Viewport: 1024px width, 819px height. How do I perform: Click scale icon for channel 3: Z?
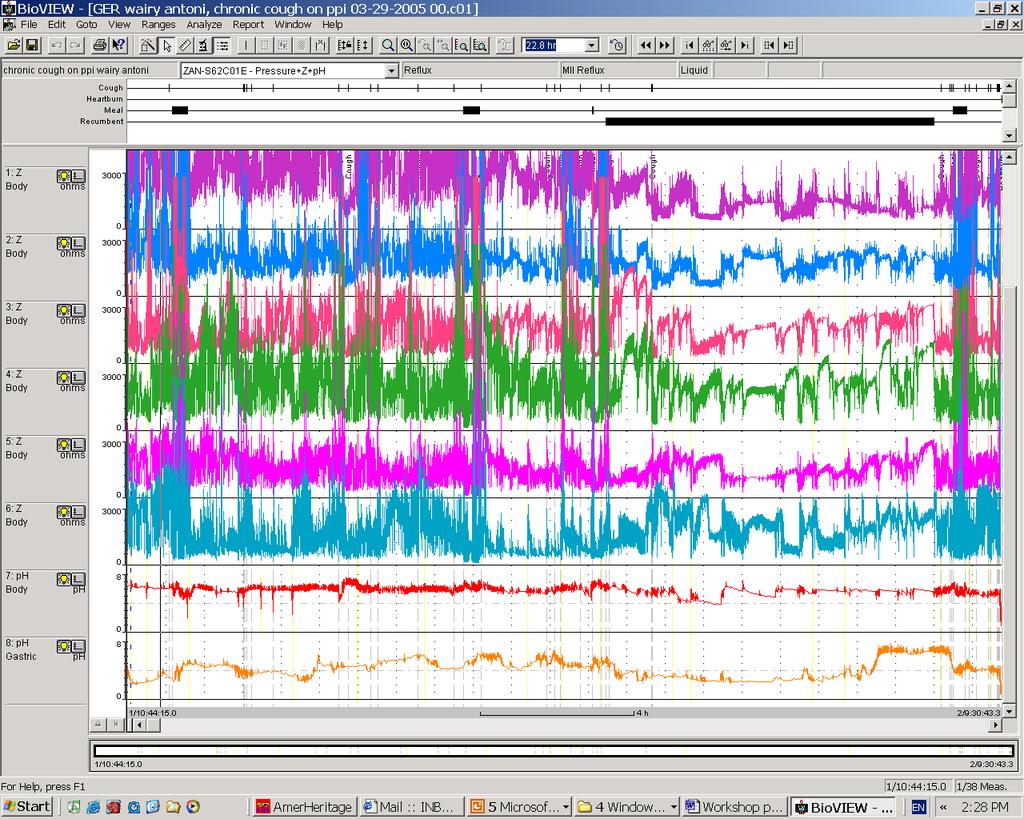tap(78, 310)
